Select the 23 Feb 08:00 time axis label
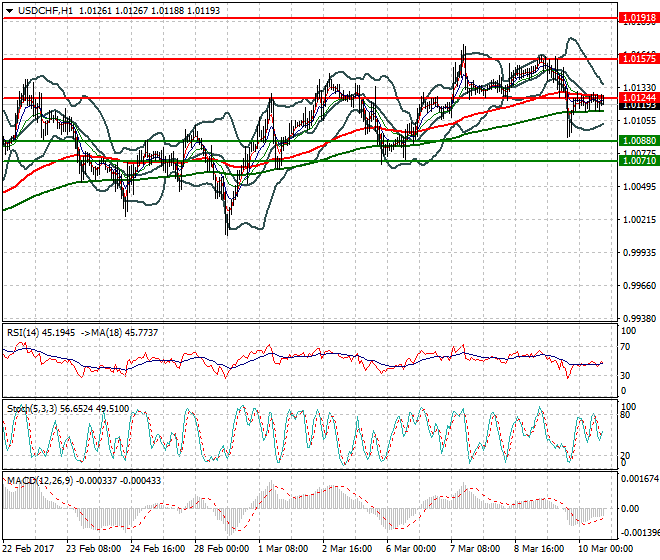 pyautogui.click(x=93, y=549)
